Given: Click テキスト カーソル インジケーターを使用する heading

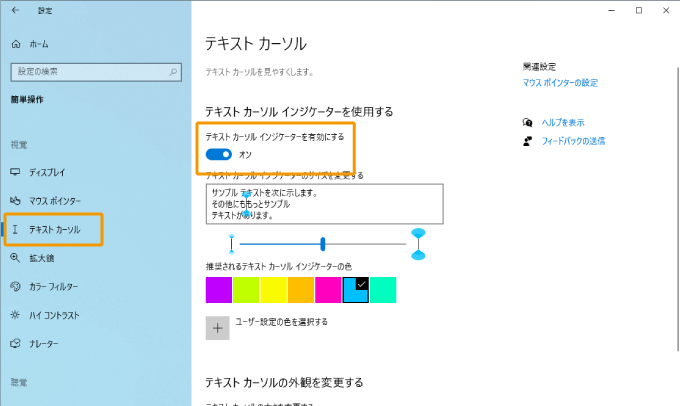Looking at the screenshot, I should [299, 112].
